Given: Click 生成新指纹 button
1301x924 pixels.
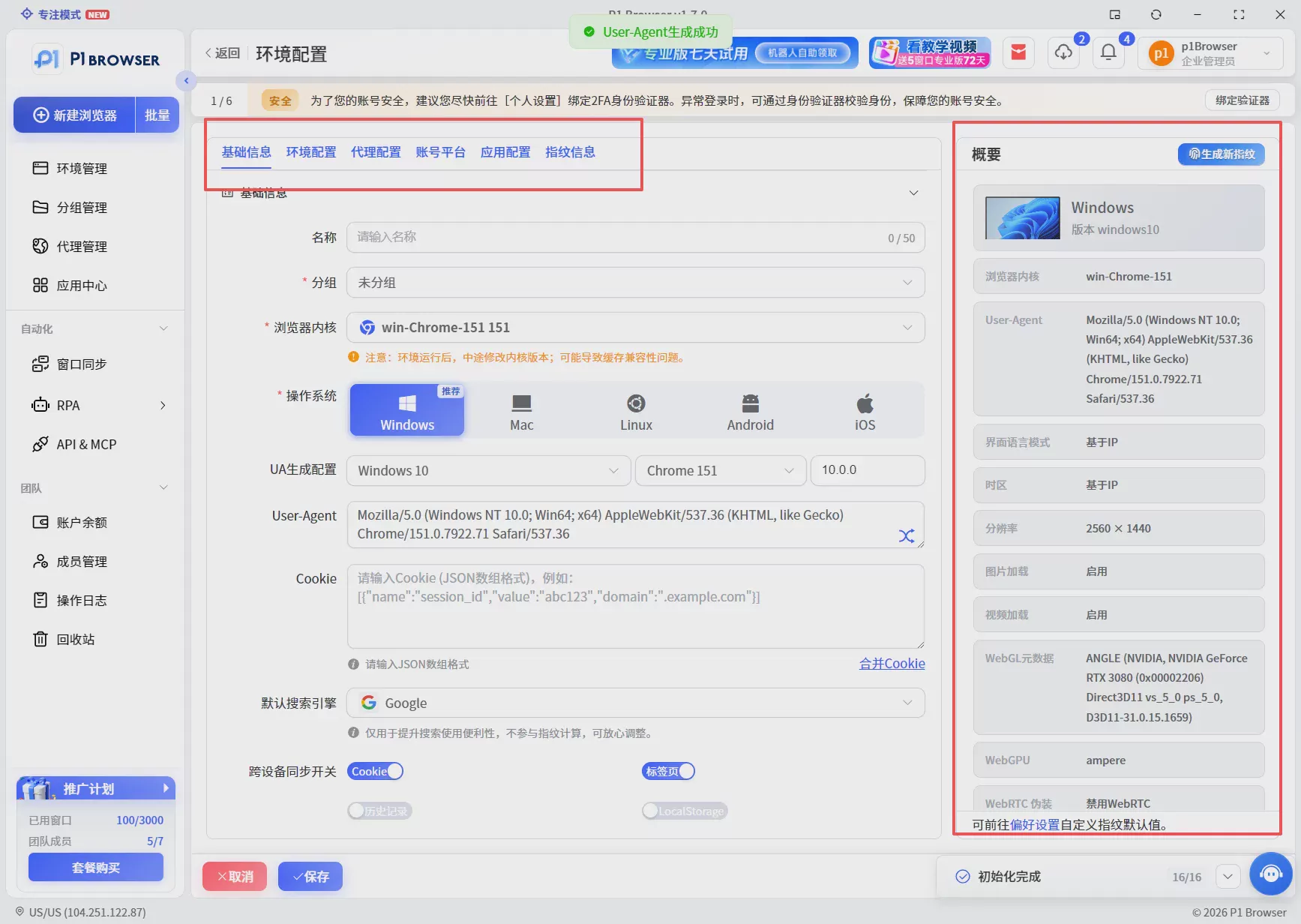Looking at the screenshot, I should (x=1222, y=154).
